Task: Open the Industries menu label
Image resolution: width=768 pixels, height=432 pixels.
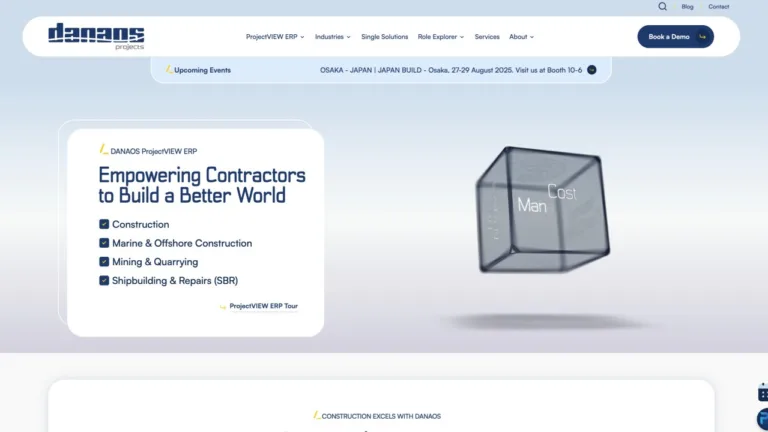Action: click(329, 37)
